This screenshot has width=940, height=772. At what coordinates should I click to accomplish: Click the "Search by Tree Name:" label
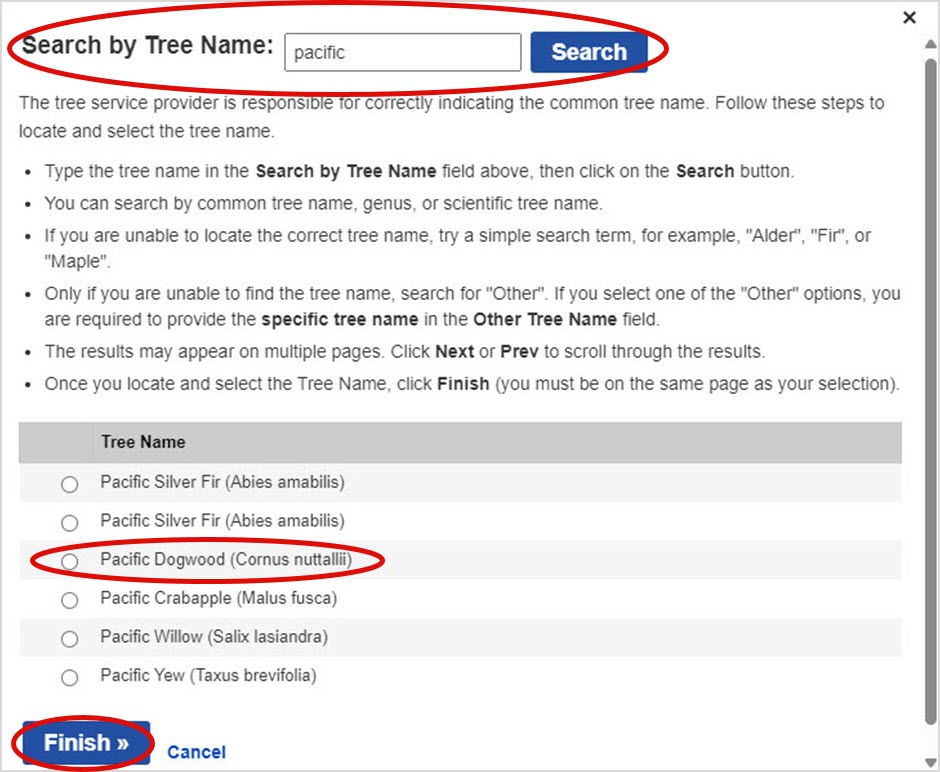coord(147,46)
